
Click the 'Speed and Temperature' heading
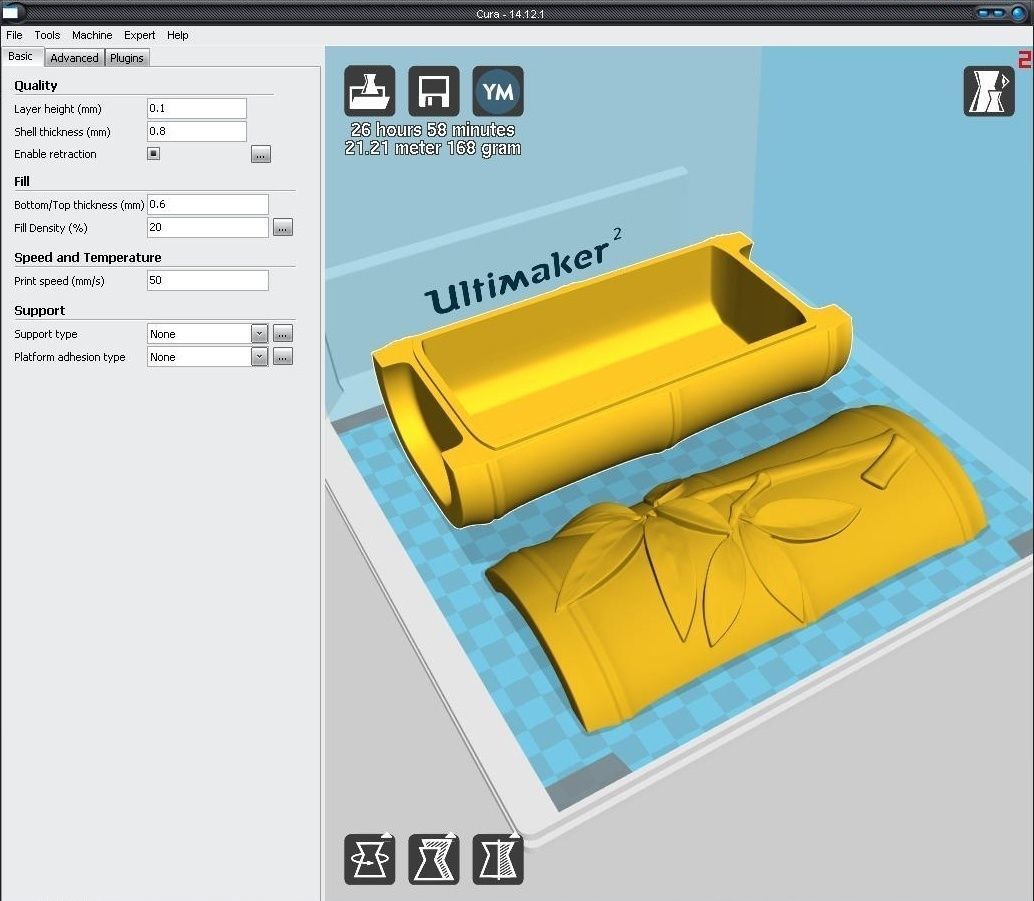(88, 257)
